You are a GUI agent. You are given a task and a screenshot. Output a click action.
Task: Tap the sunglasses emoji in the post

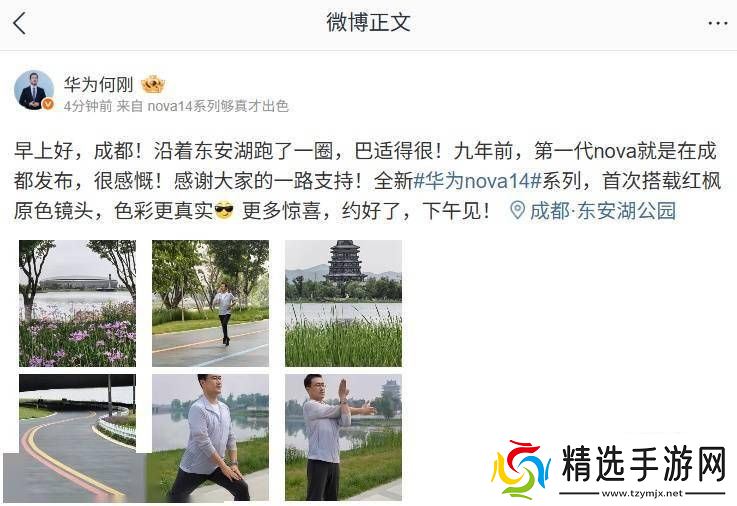(223, 210)
